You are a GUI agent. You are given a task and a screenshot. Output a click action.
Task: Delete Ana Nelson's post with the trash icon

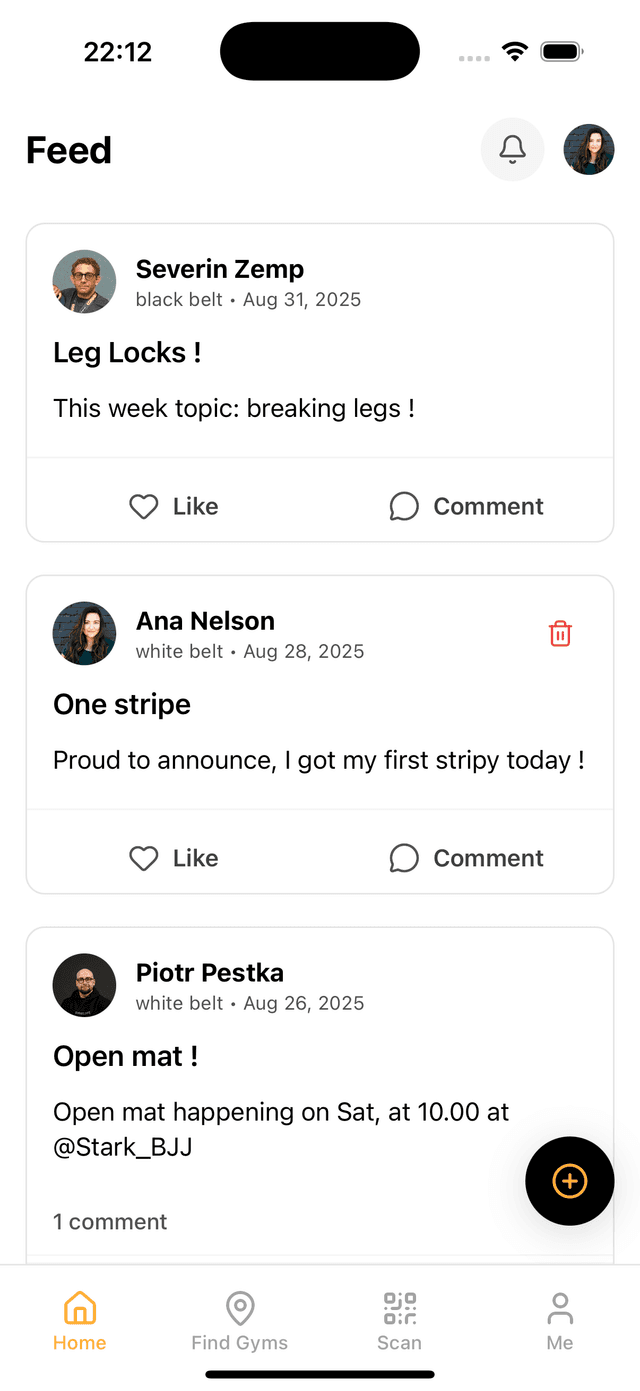(x=560, y=633)
